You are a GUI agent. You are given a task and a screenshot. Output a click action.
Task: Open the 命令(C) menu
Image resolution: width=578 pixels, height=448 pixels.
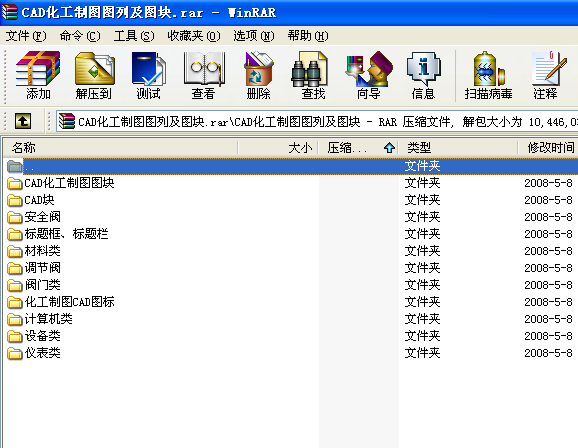click(x=80, y=36)
